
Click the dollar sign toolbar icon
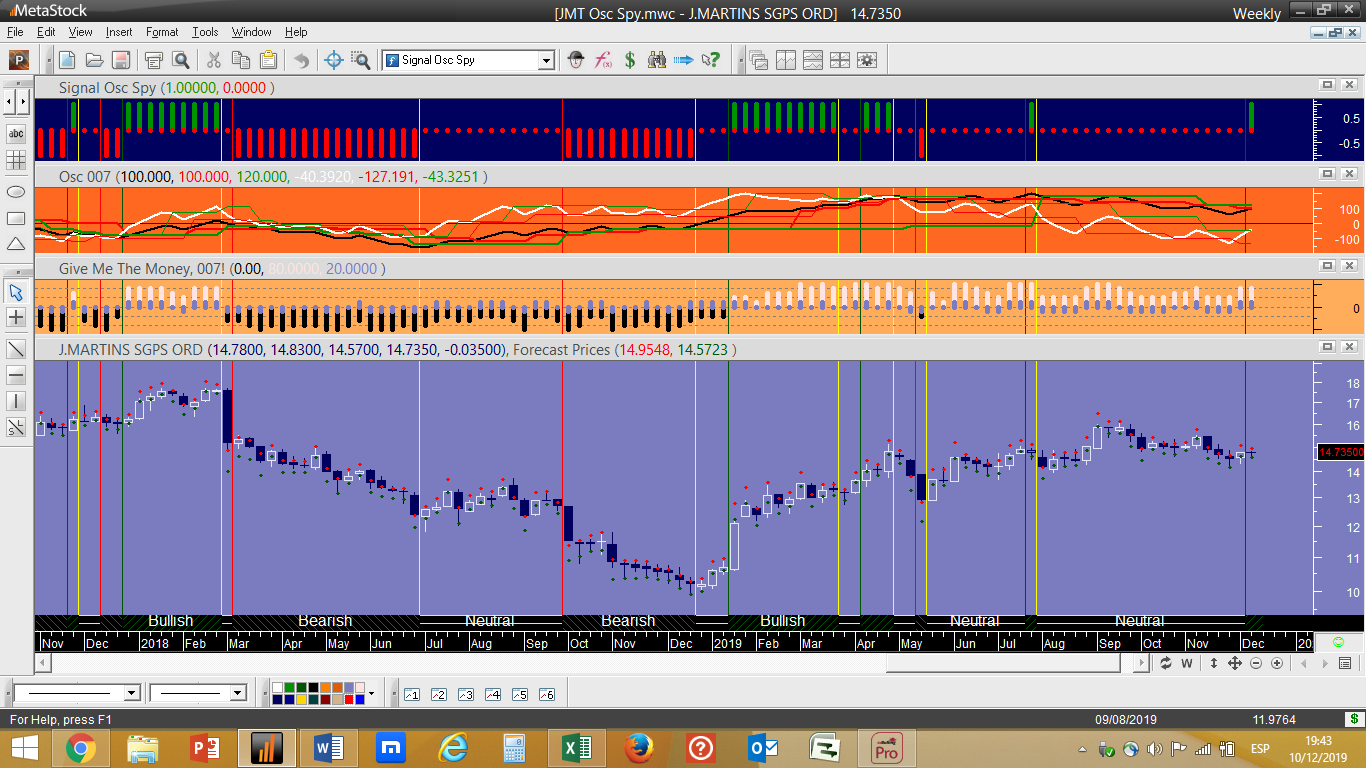(x=630, y=60)
